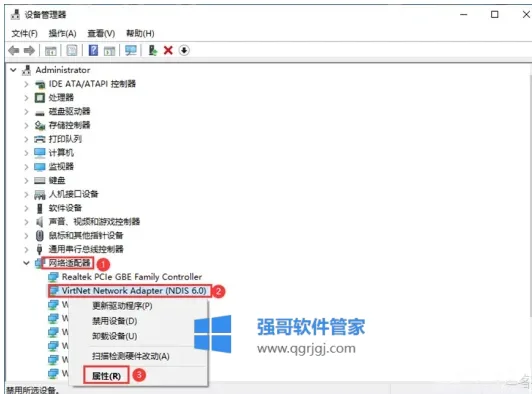Click the IDE ATA/ATAPI controller icon
The image size is (532, 394).
click(40, 84)
